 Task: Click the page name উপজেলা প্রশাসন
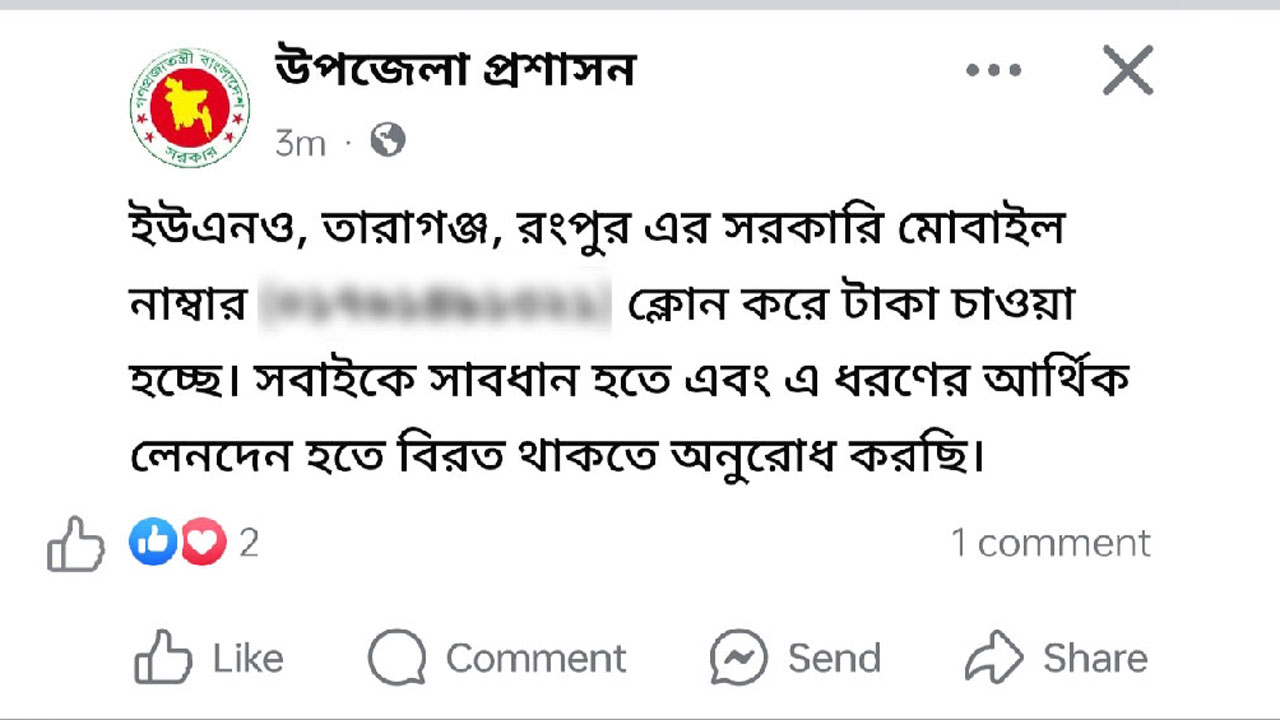point(455,70)
